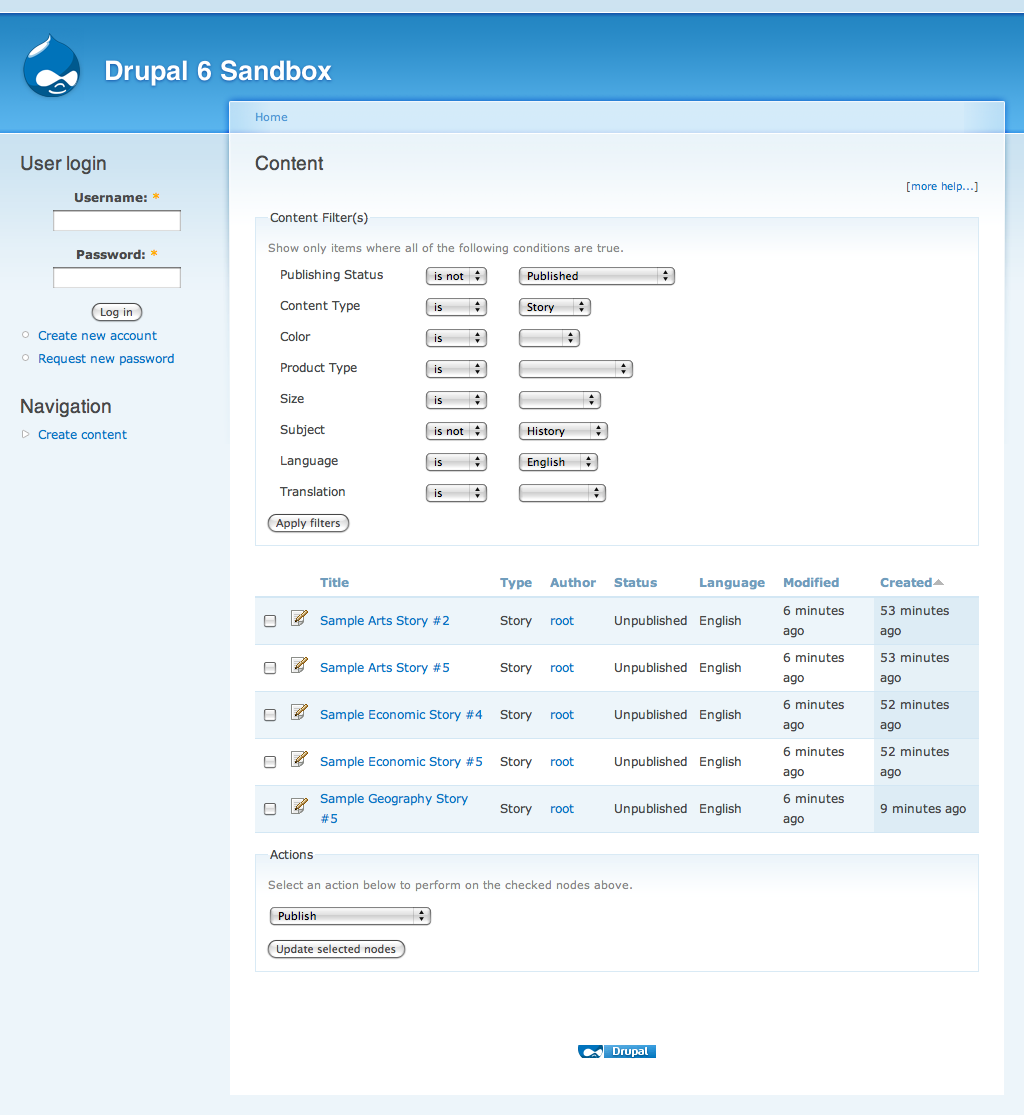Open the Publishing Status value dropdown
The height and width of the screenshot is (1115, 1024).
tap(596, 276)
